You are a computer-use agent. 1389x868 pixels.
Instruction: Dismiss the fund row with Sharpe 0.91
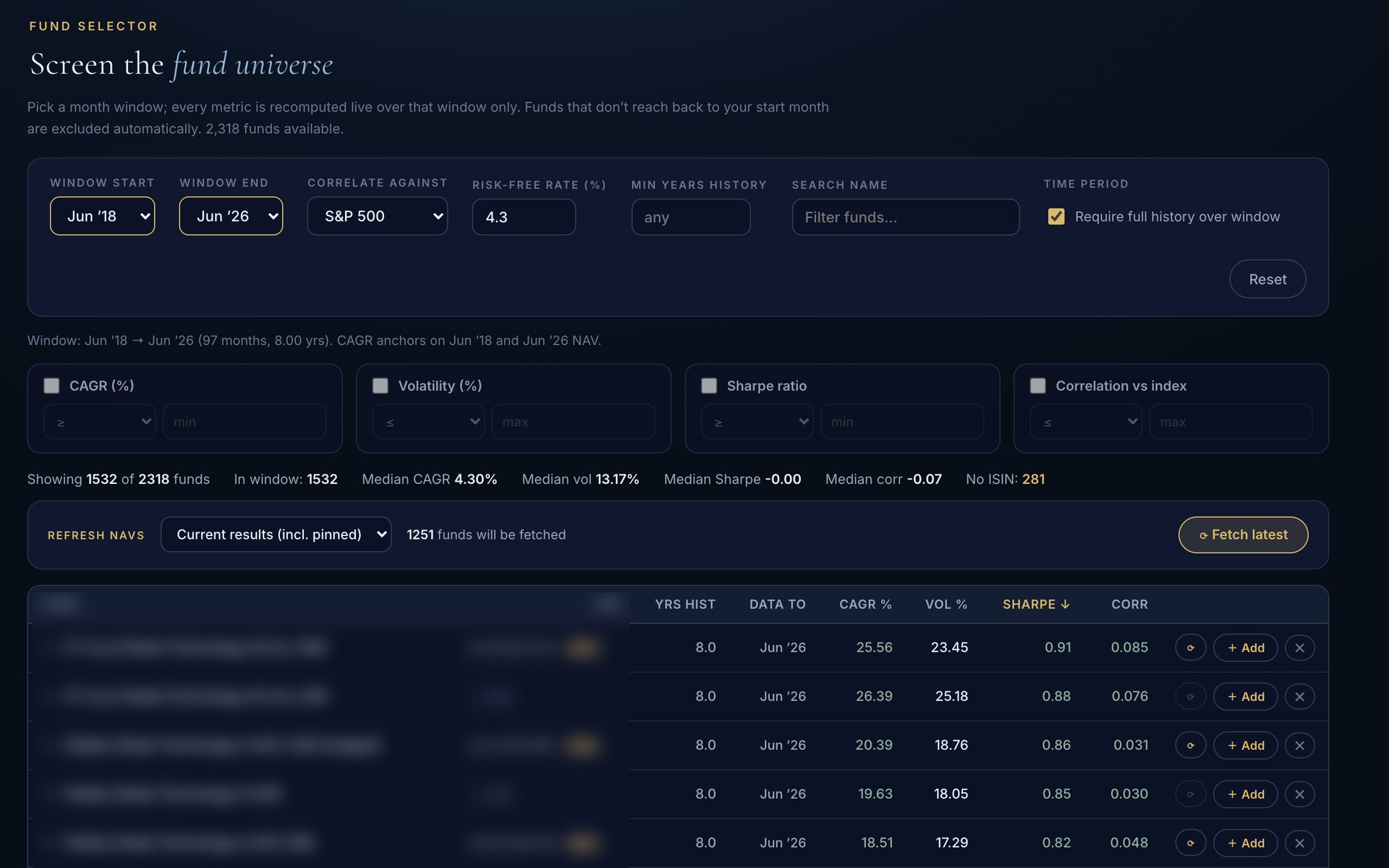coord(1299,647)
